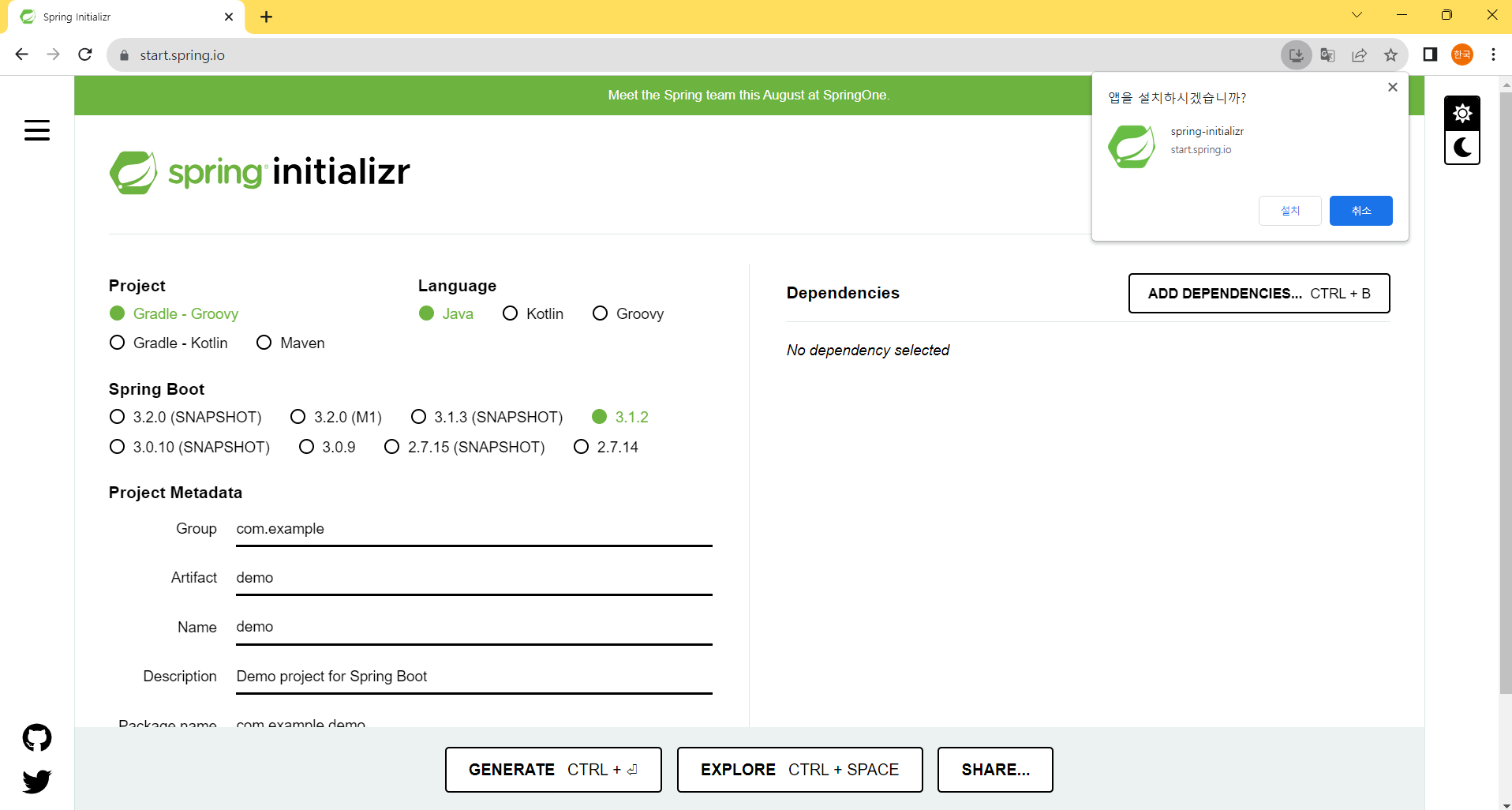This screenshot has height=810, width=1512.
Task: Click the Group input field
Action: [474, 529]
